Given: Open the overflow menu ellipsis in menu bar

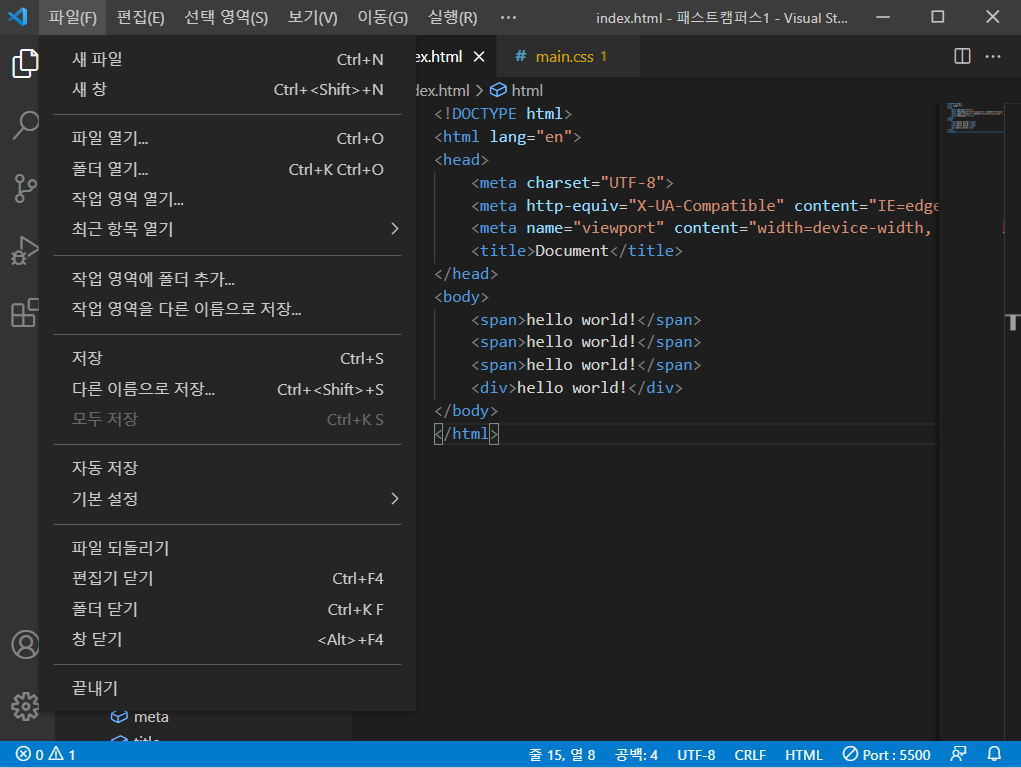Looking at the screenshot, I should (x=509, y=18).
